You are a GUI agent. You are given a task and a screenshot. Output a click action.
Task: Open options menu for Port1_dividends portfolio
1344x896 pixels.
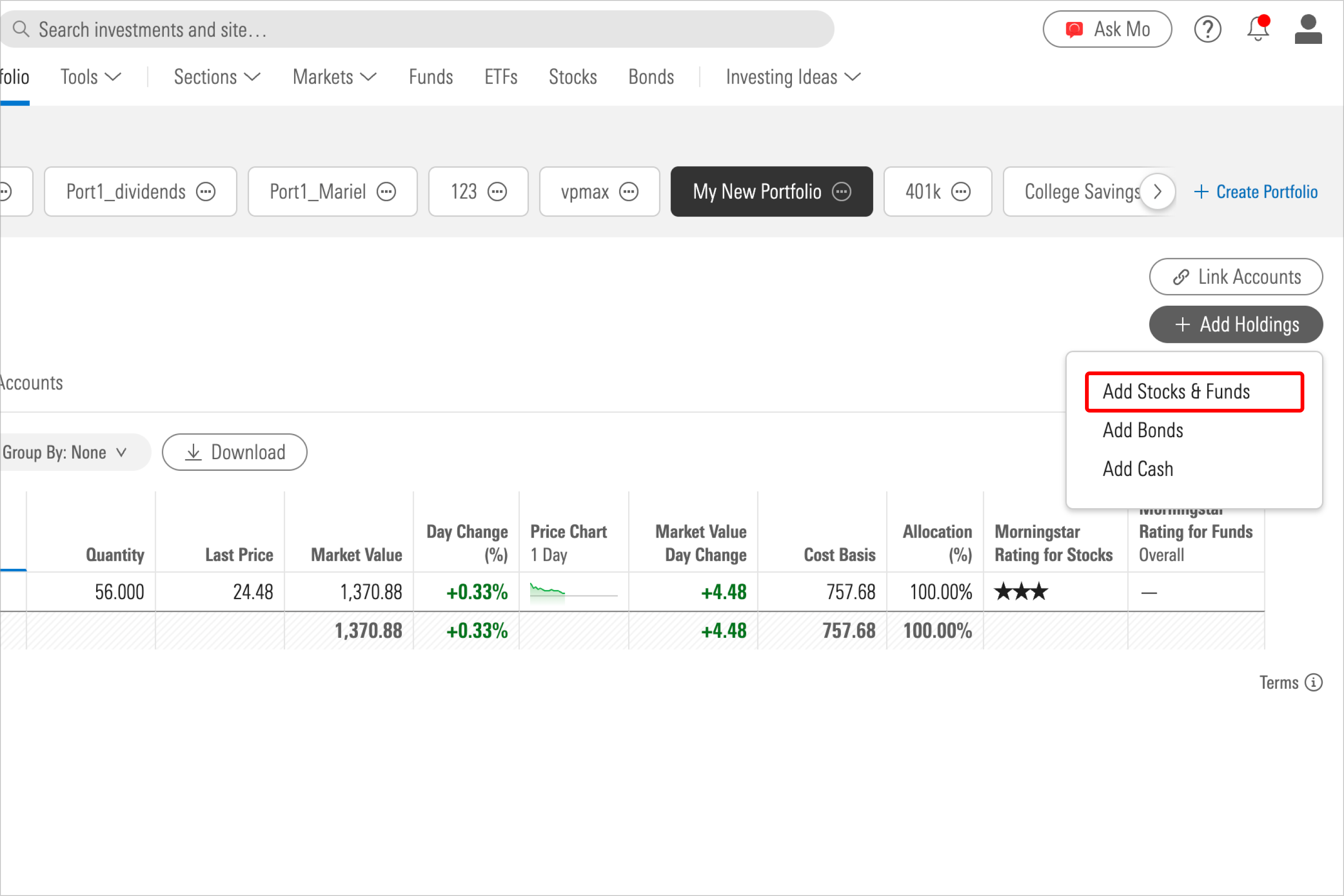tap(206, 191)
